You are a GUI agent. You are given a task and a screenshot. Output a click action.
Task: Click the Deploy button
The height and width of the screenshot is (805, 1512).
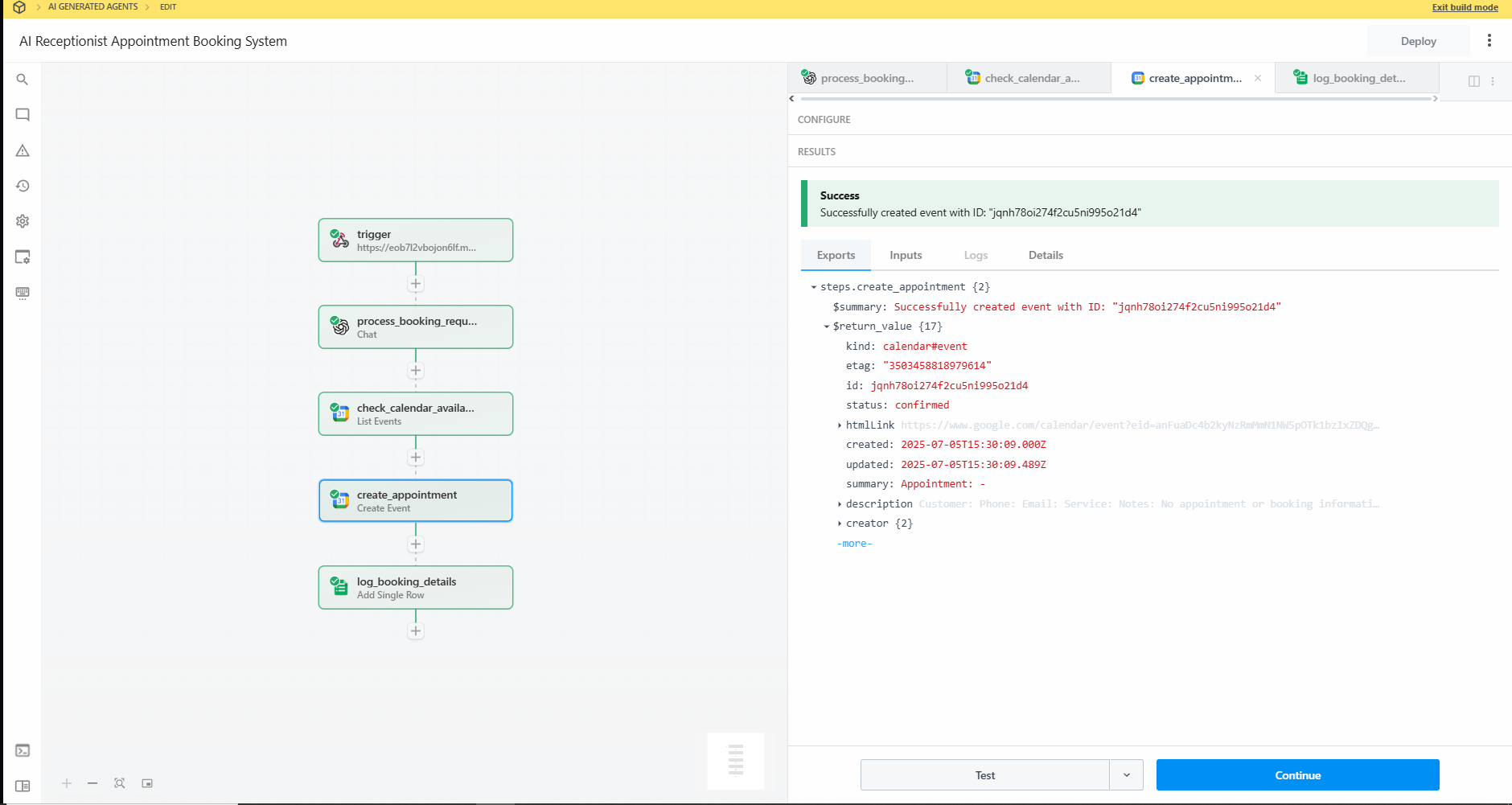coord(1418,41)
